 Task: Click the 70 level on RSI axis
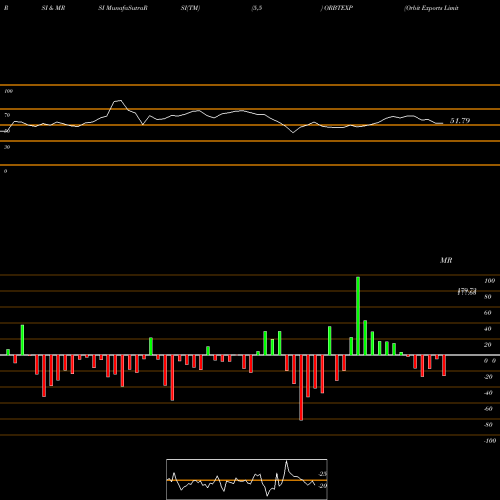(7, 115)
